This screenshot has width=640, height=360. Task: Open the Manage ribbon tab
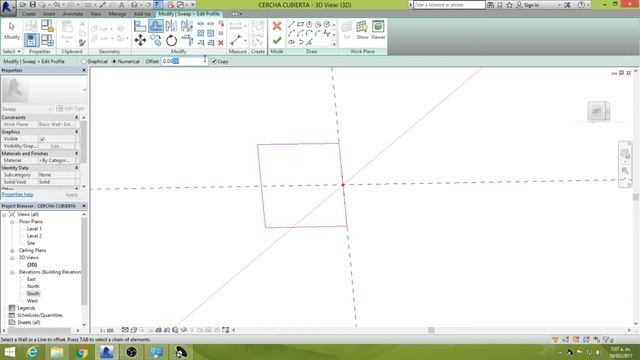pyautogui.click(x=117, y=14)
